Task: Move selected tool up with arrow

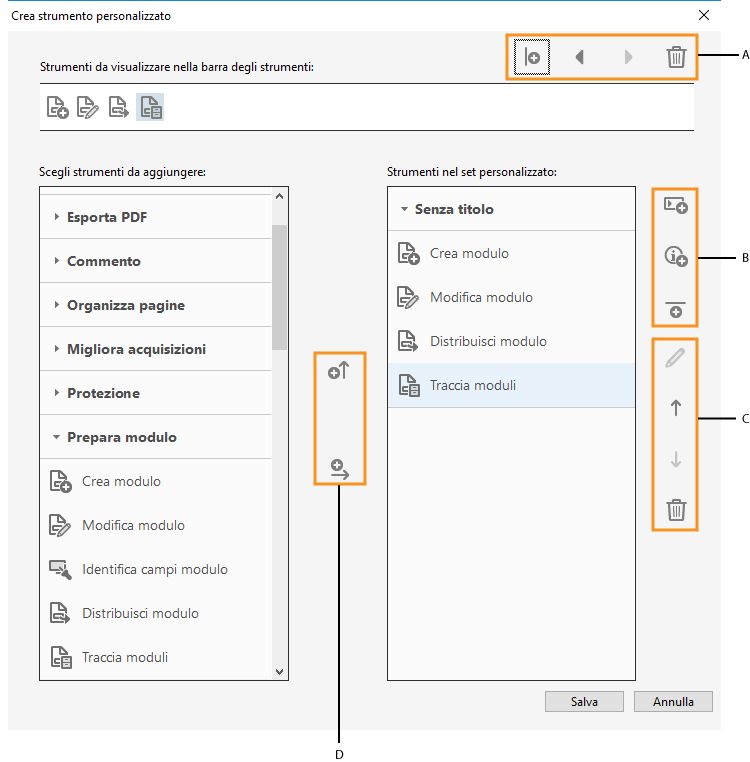Action: click(x=676, y=408)
